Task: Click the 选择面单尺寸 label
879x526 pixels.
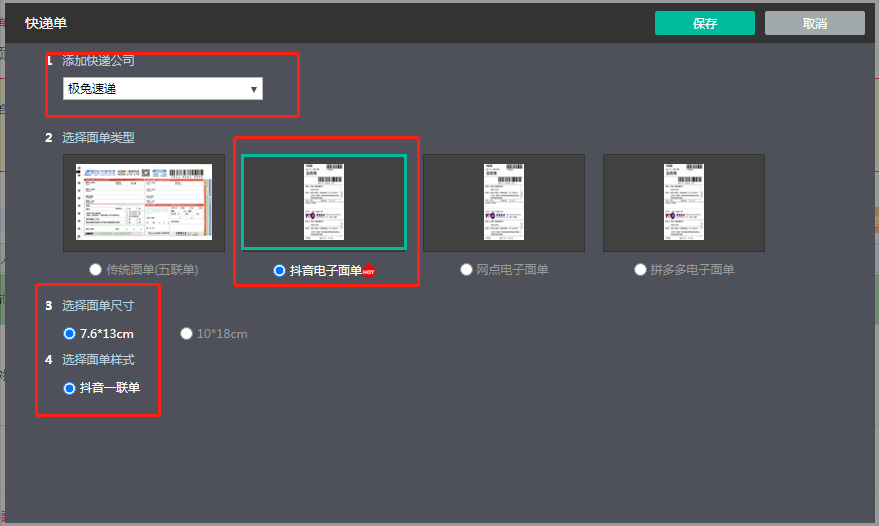Action: pyautogui.click(x=98, y=306)
